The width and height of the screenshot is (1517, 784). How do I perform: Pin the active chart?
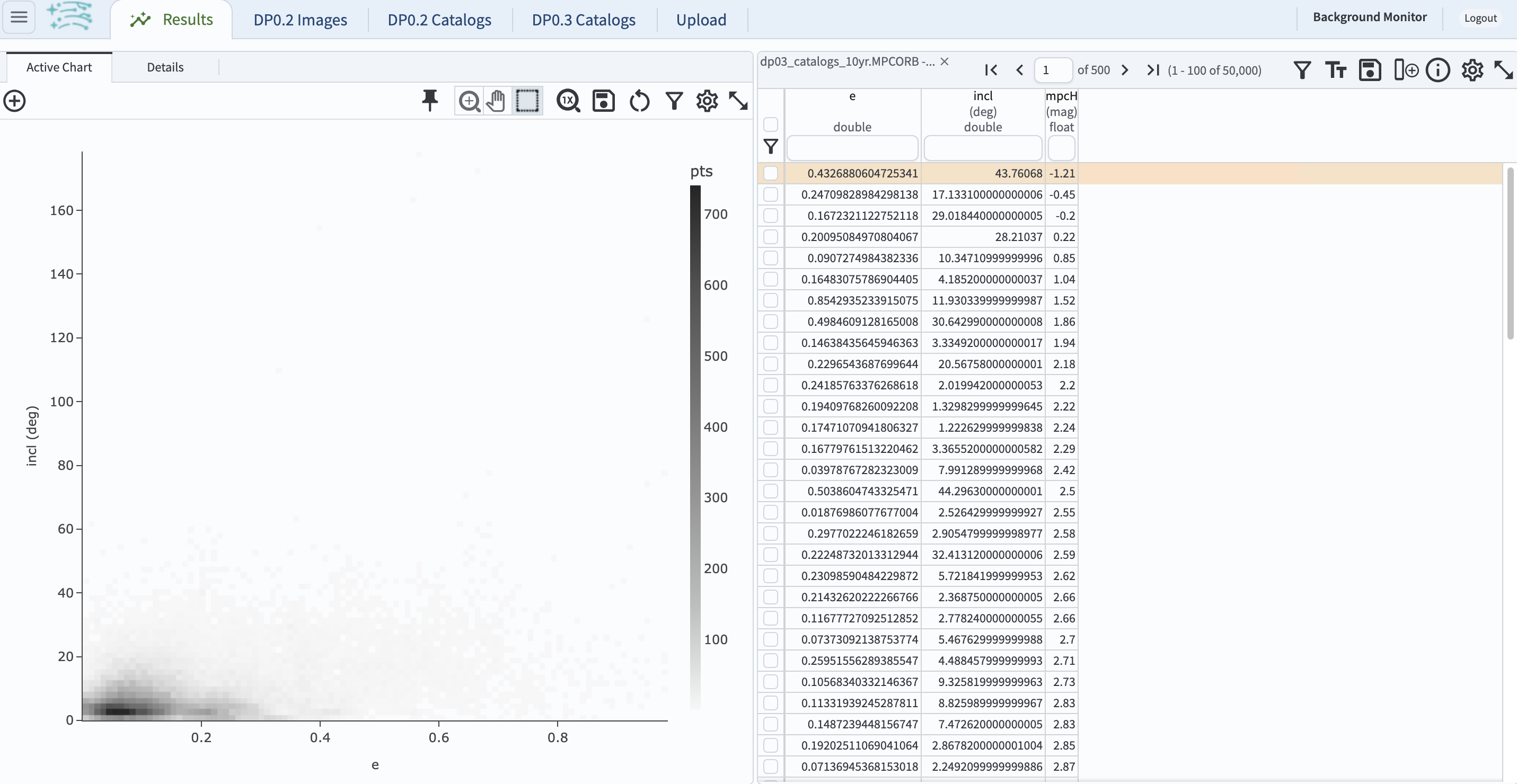[x=430, y=101]
